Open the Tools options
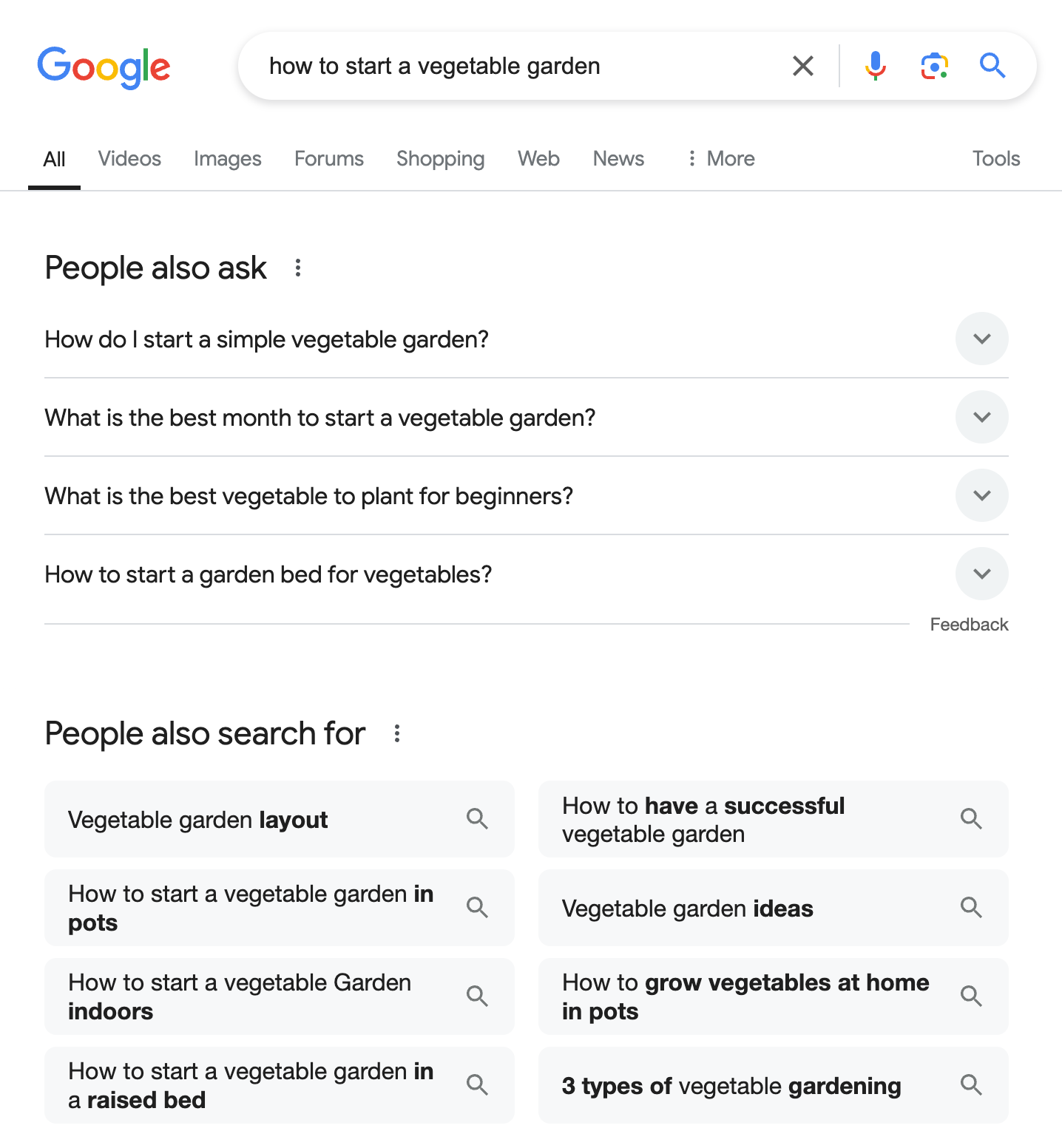The image size is (1062, 1148). point(995,158)
